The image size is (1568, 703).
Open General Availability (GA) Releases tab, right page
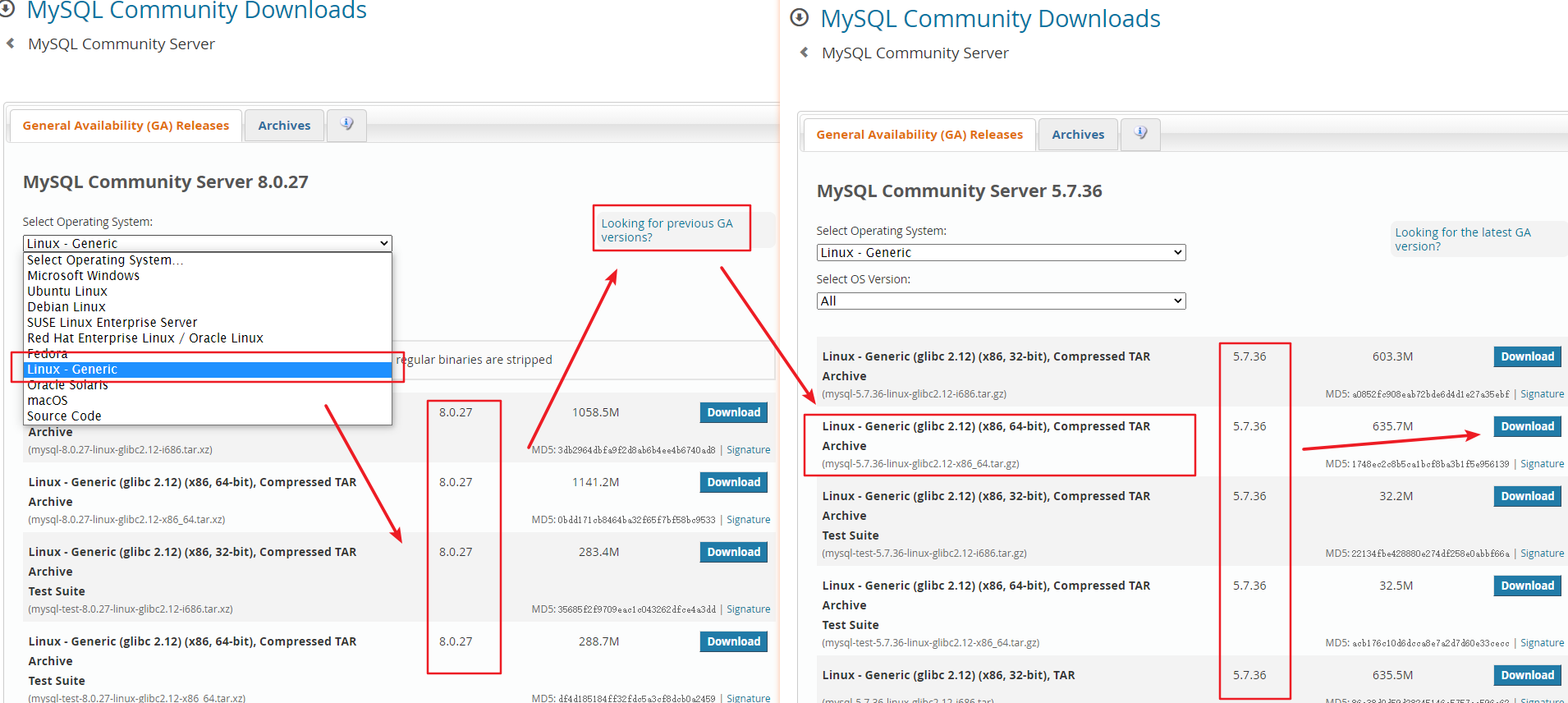[x=919, y=135]
